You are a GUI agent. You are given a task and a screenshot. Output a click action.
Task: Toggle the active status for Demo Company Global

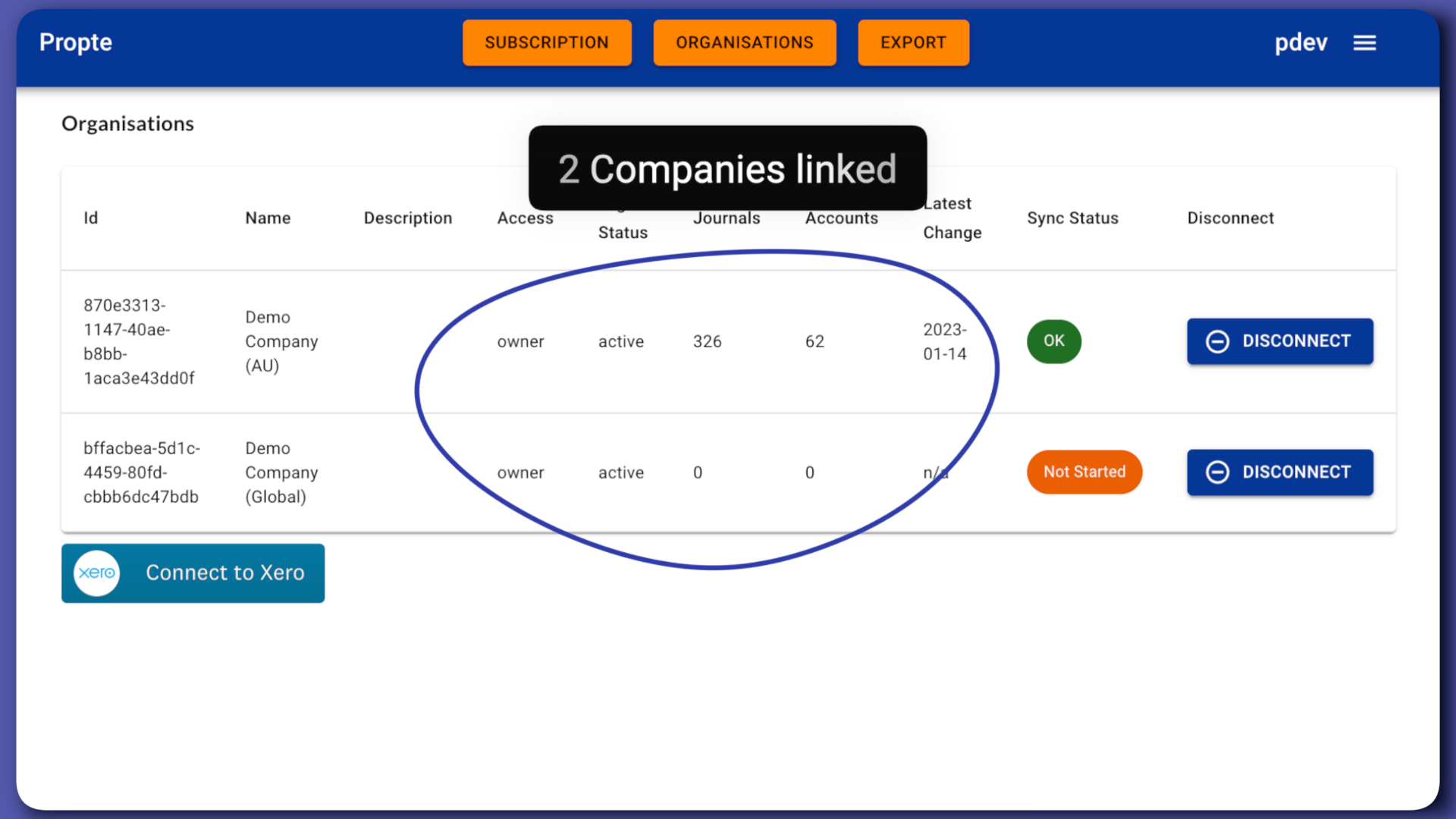(621, 472)
